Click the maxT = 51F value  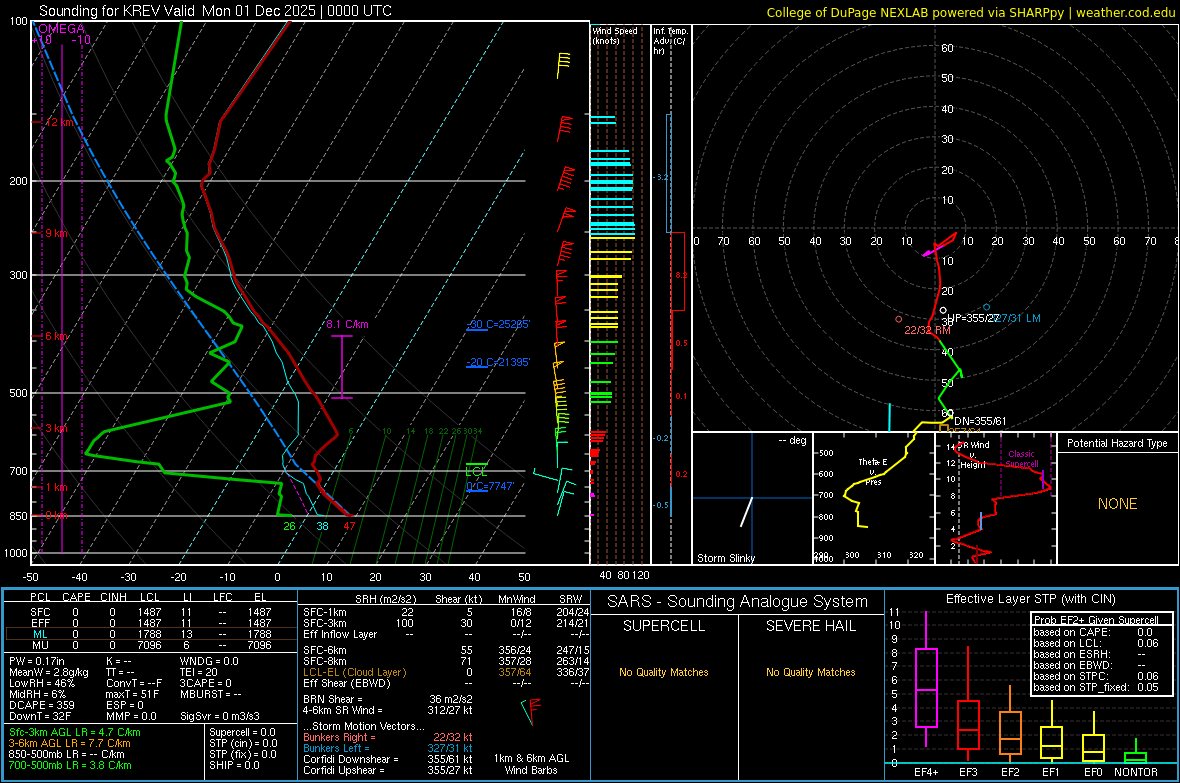click(132, 693)
